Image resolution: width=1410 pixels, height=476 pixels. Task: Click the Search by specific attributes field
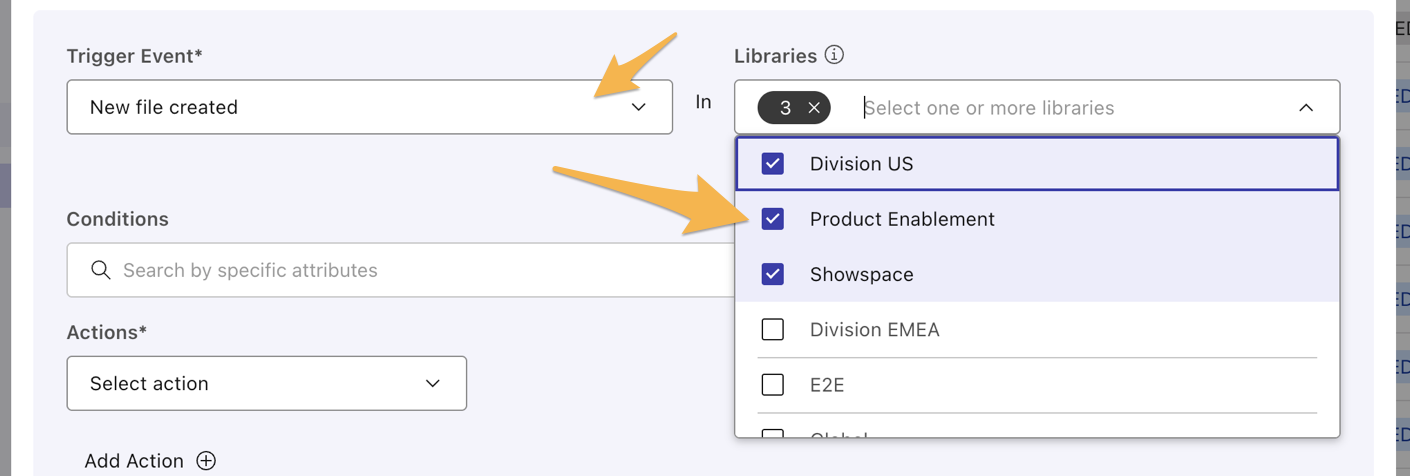coord(400,270)
